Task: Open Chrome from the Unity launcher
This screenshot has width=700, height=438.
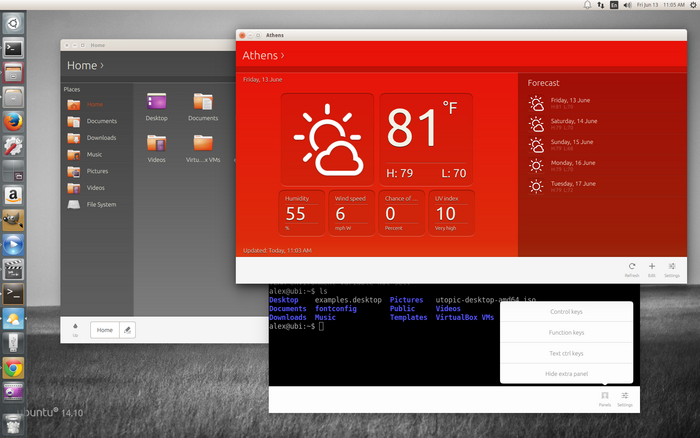Action: (13, 368)
